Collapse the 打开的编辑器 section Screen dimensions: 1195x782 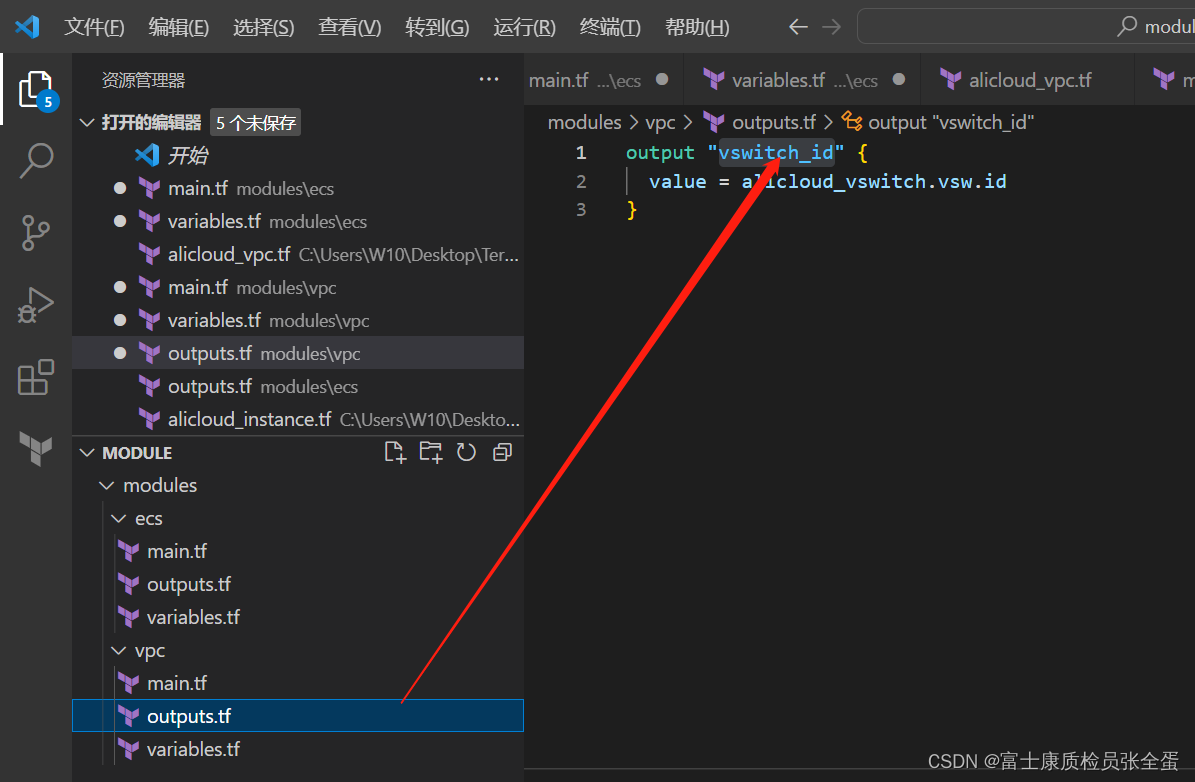pos(87,122)
